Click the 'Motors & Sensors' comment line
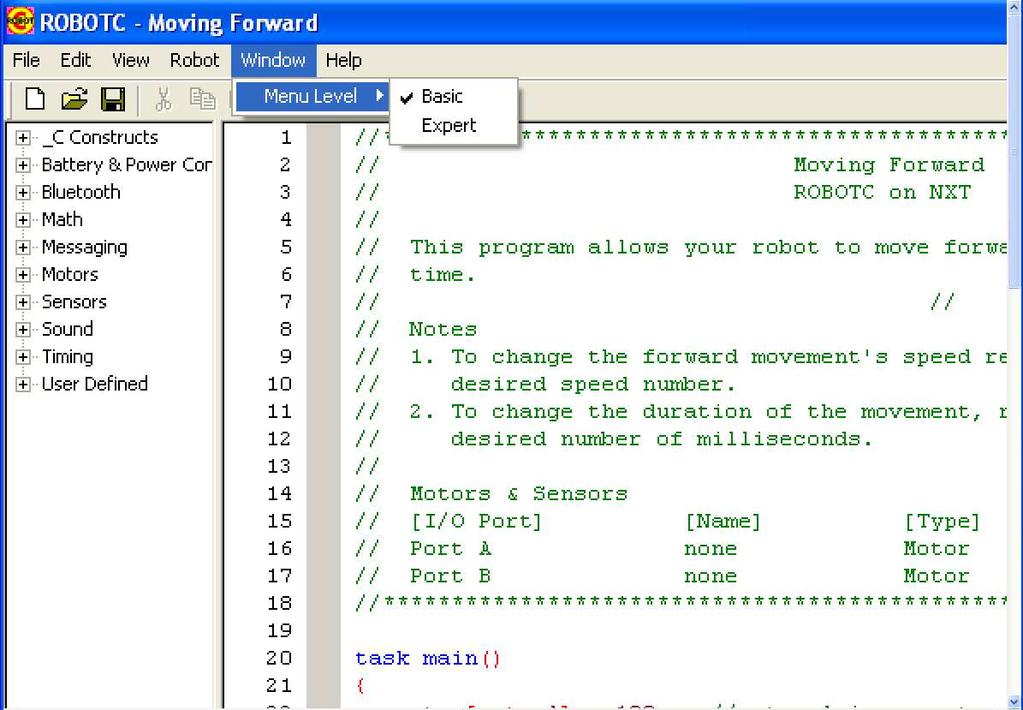1023x710 pixels. tap(519, 493)
